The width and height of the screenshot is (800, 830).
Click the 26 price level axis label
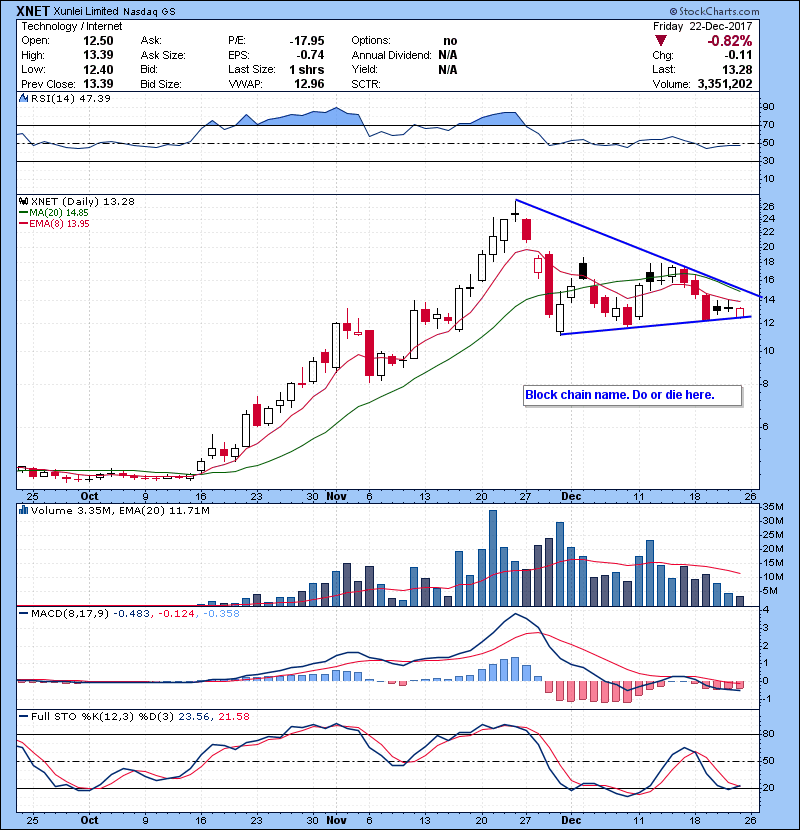[x=768, y=206]
